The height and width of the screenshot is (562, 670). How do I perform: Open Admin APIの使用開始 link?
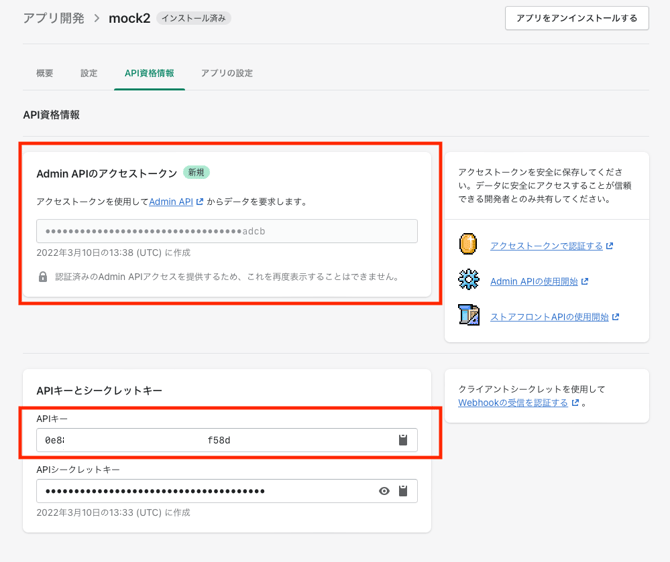pos(534,281)
